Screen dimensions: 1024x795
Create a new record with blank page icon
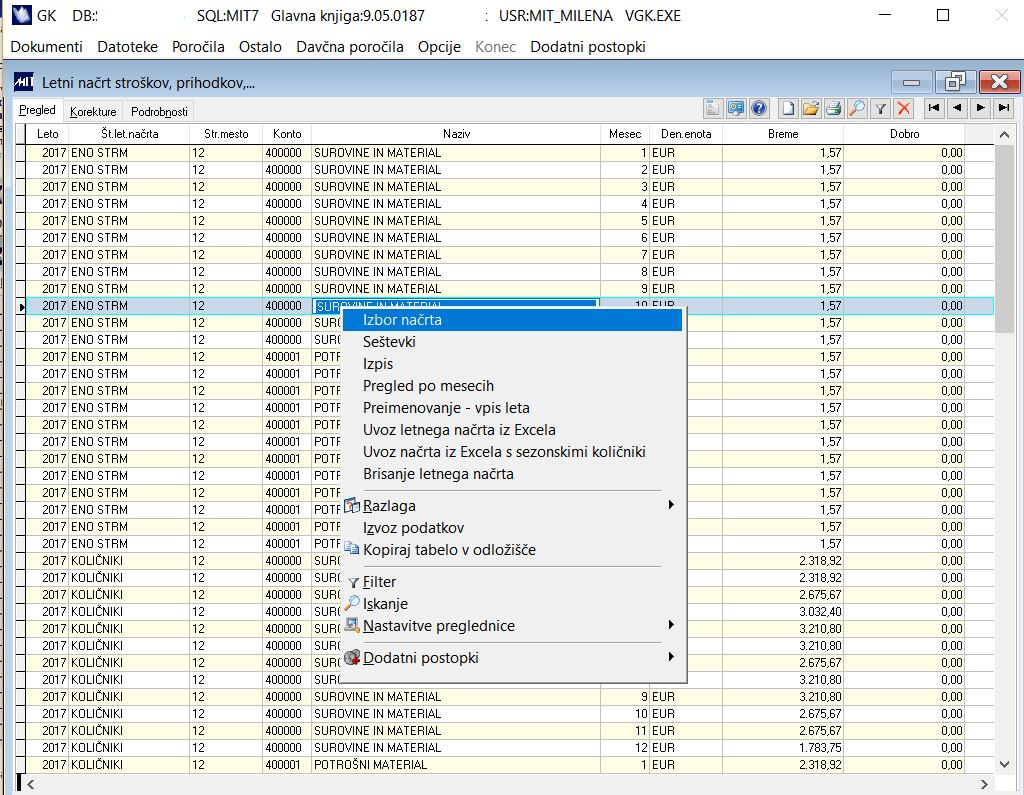pos(788,109)
